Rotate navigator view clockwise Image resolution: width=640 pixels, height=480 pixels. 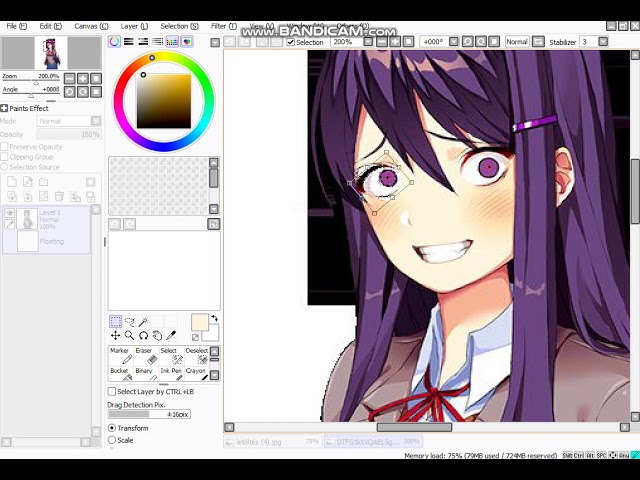(83, 92)
